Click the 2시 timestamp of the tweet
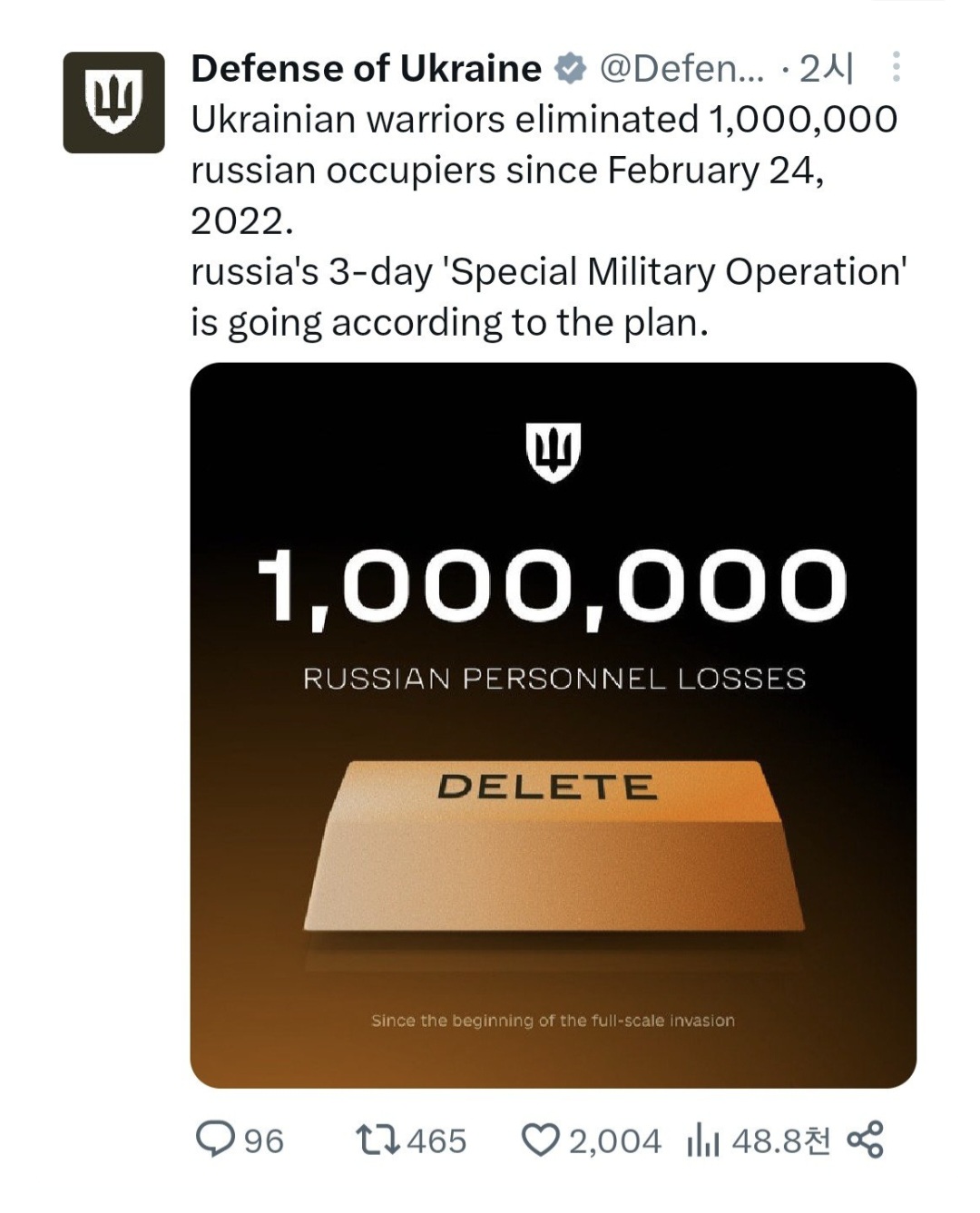Screen dimensions: 980x1213 (x=827, y=69)
